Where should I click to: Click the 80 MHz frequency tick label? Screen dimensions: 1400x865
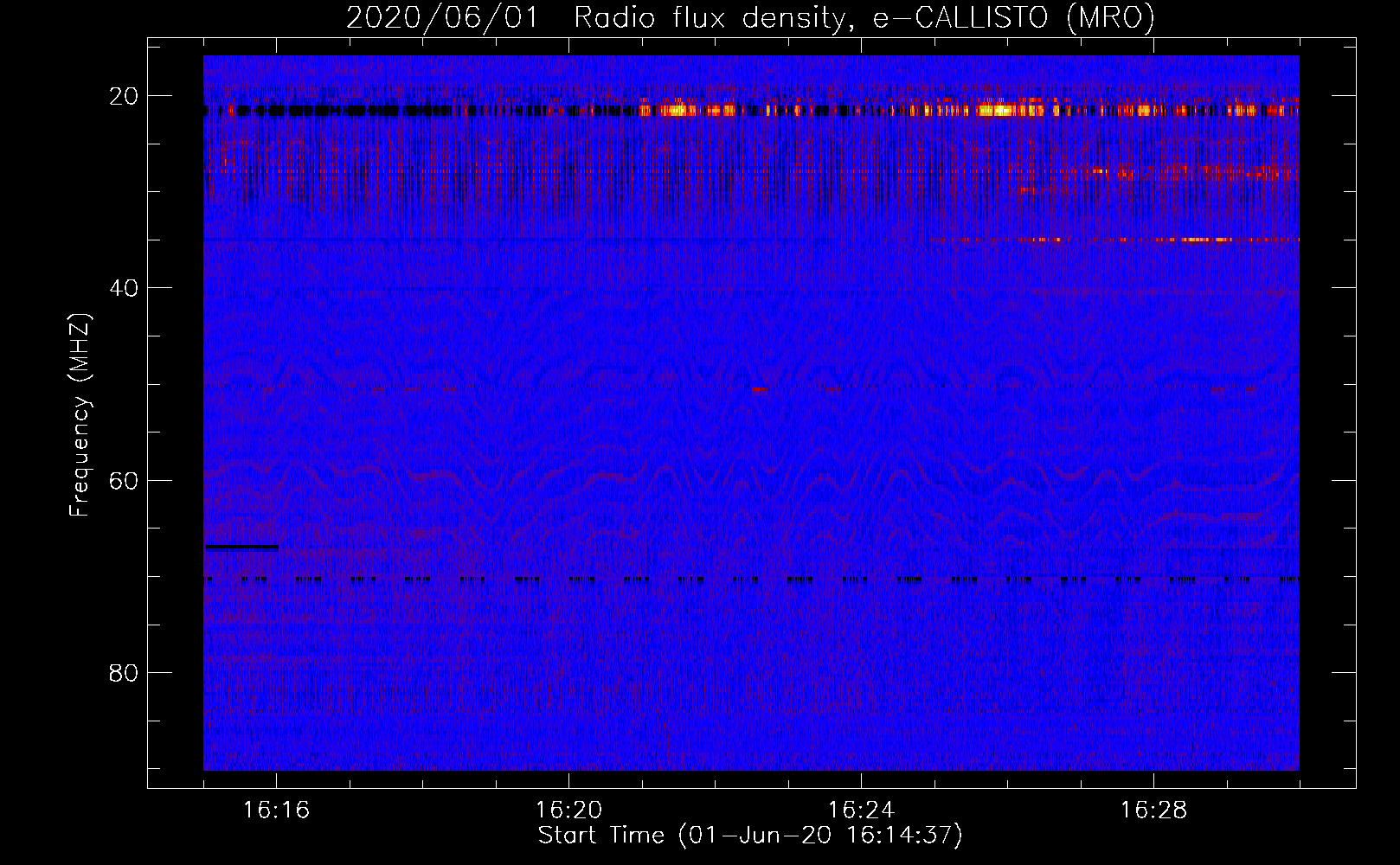point(124,673)
